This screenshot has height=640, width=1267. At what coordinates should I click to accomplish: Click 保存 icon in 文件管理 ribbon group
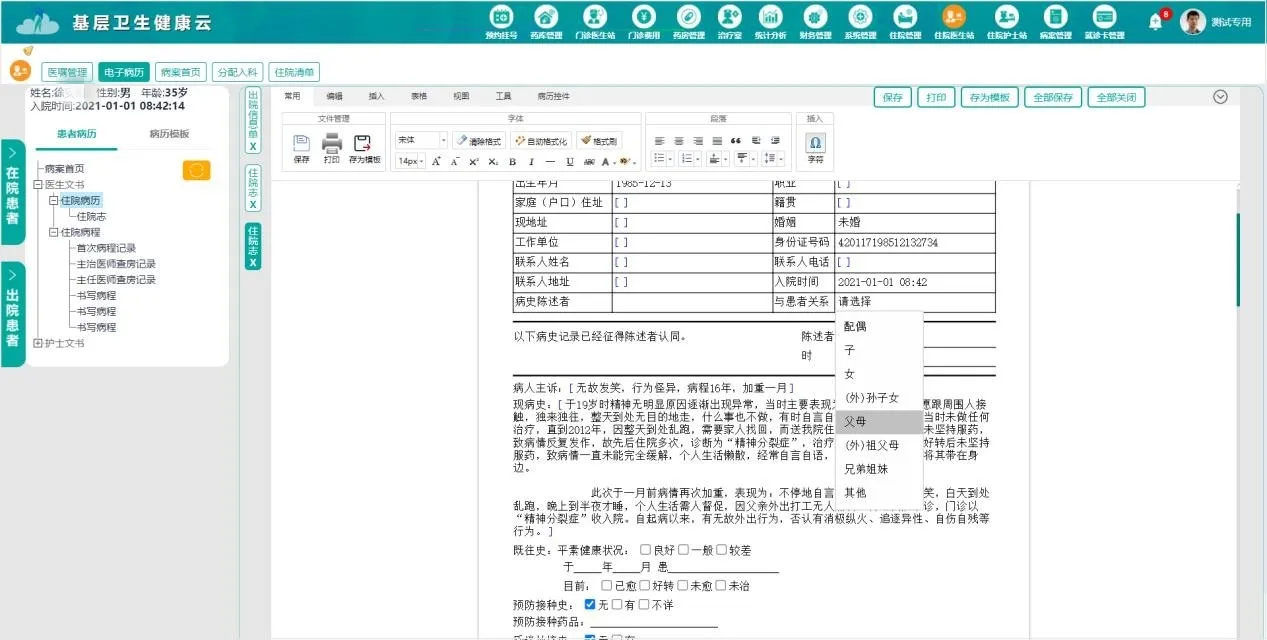coord(301,148)
